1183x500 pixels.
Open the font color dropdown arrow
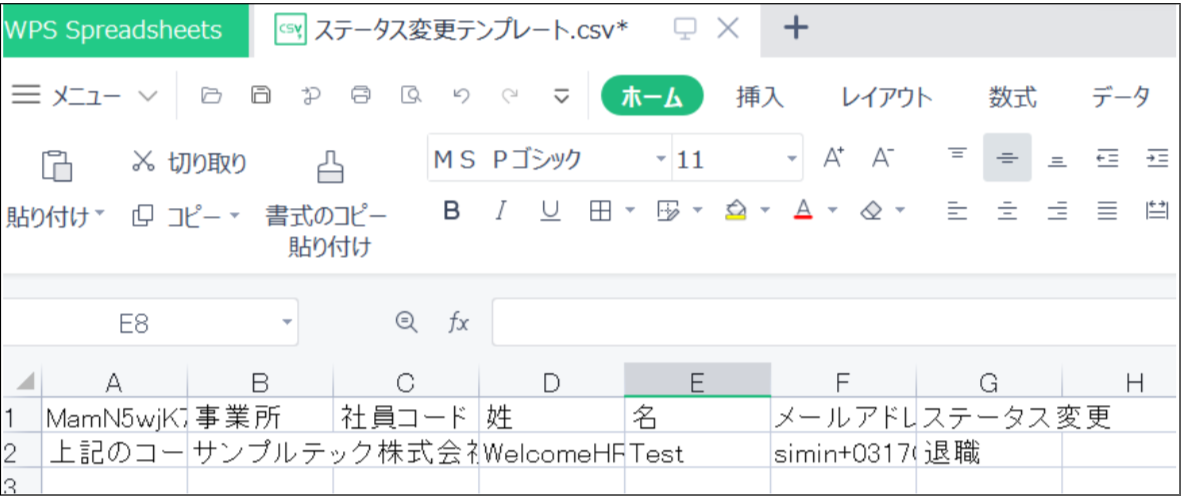[x=833, y=210]
